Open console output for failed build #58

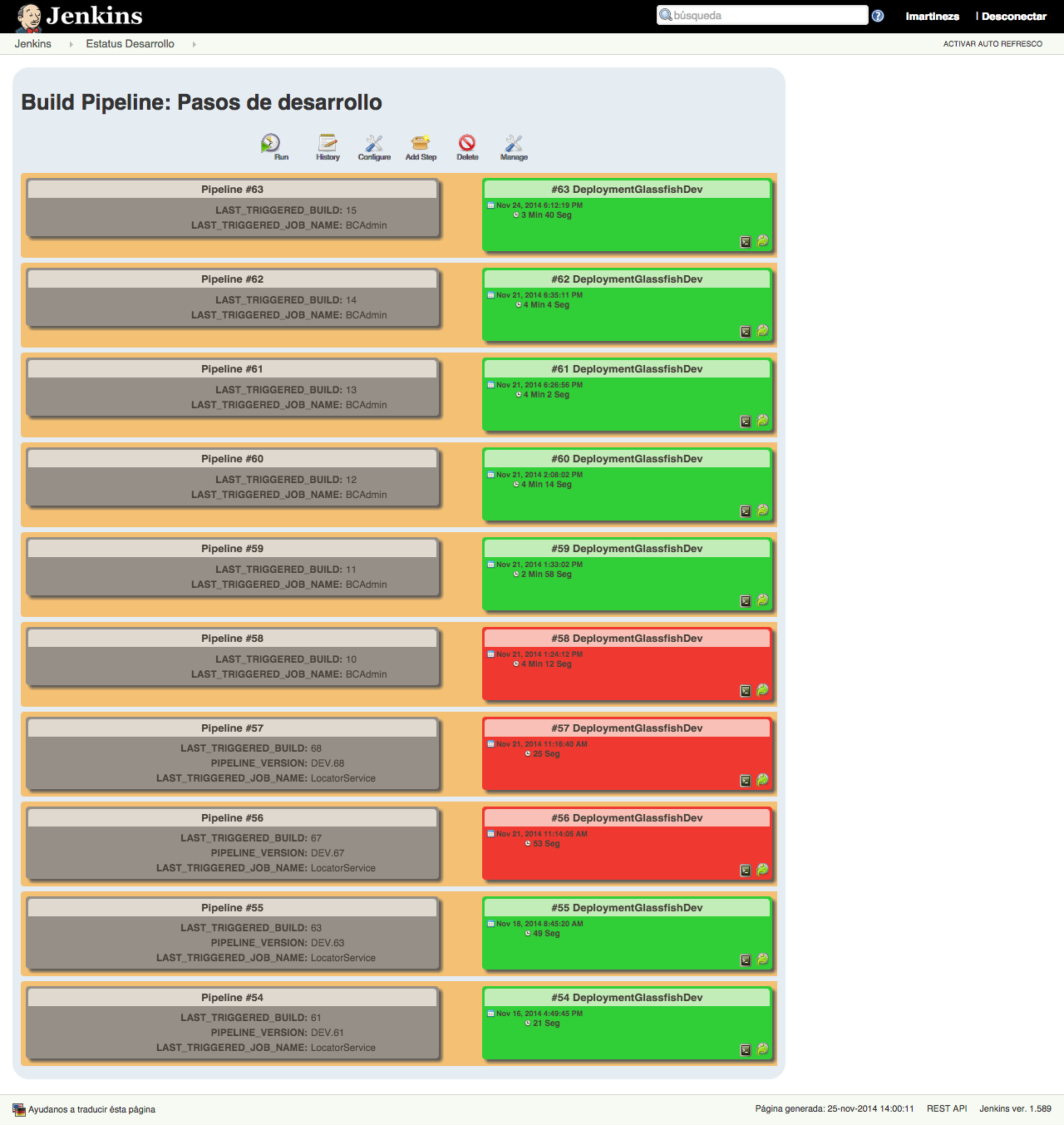pos(746,691)
